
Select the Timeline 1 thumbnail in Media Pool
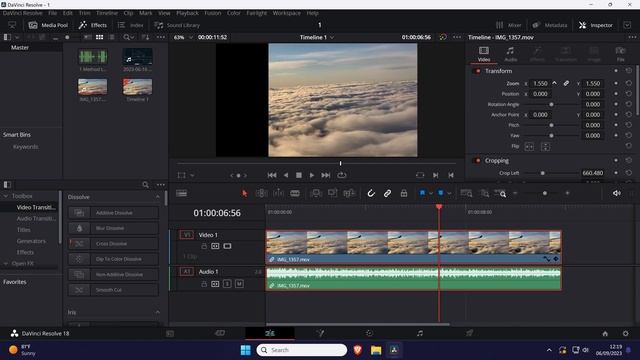tap(138, 87)
